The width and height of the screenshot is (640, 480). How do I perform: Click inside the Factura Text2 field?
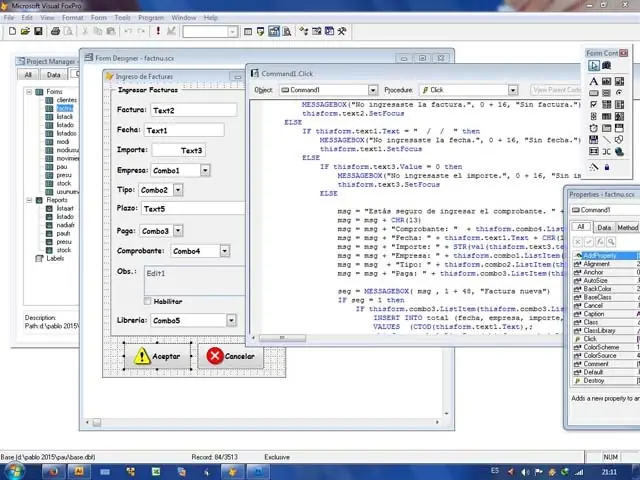coord(194,110)
